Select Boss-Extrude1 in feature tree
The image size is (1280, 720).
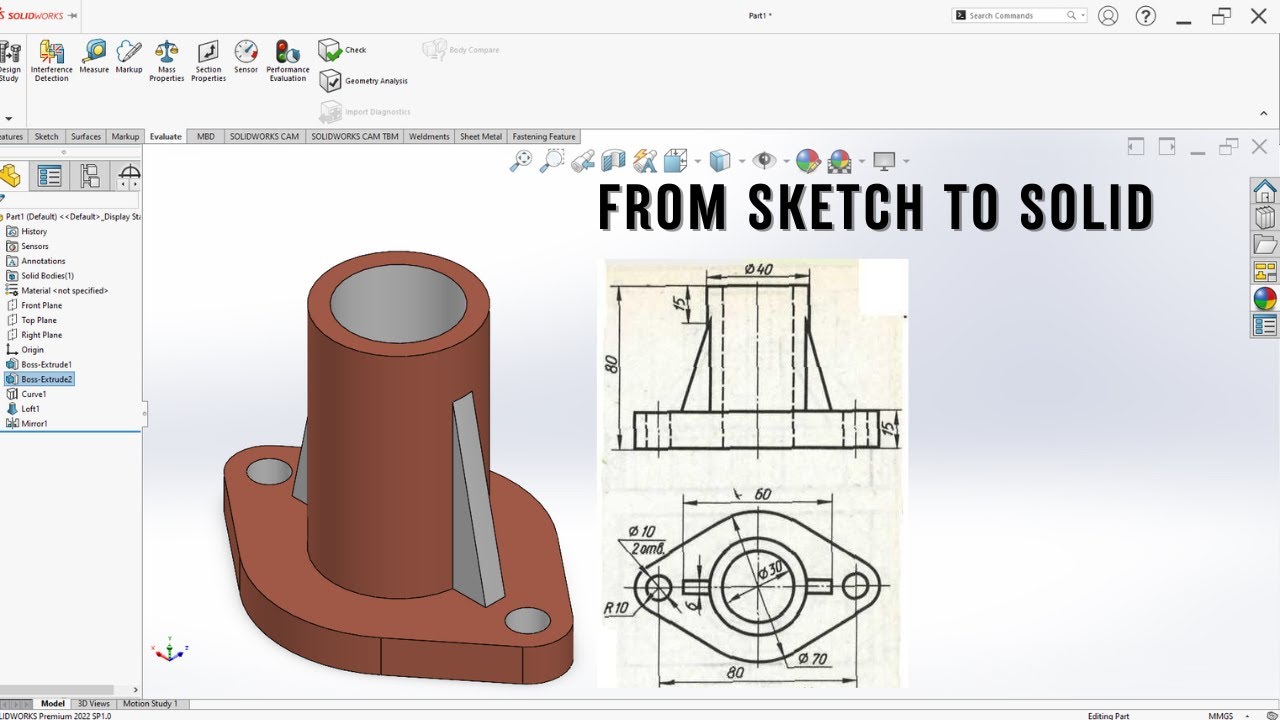(39, 365)
